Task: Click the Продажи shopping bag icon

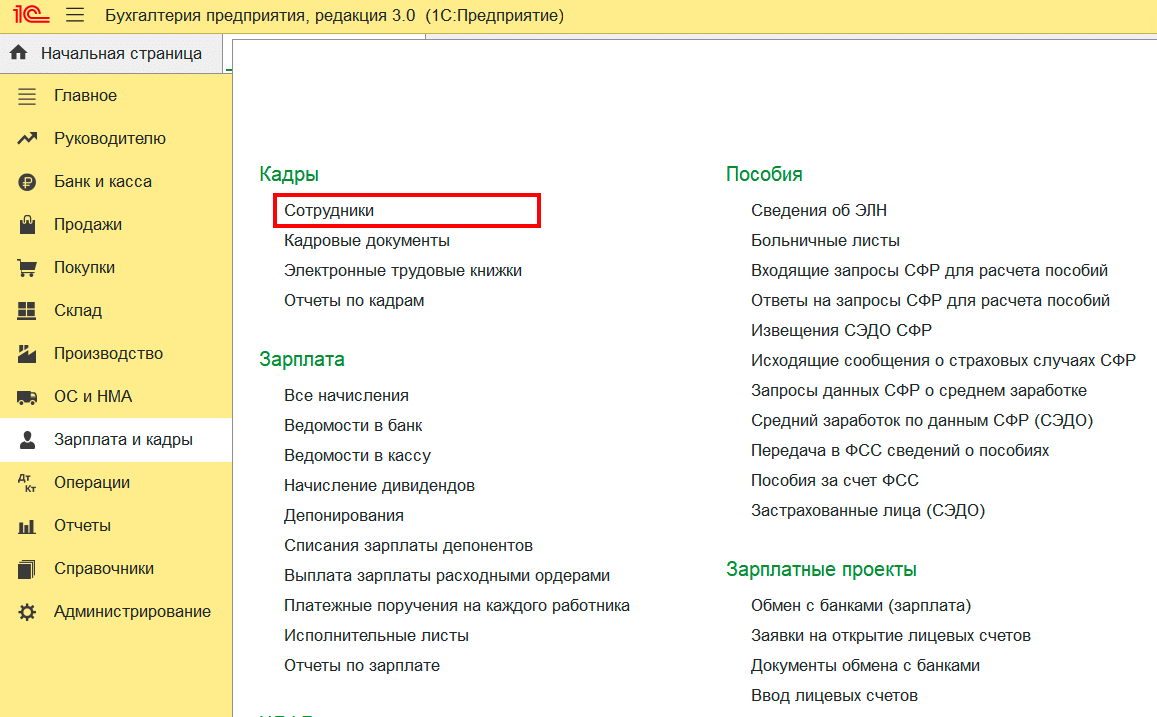Action: [x=28, y=225]
